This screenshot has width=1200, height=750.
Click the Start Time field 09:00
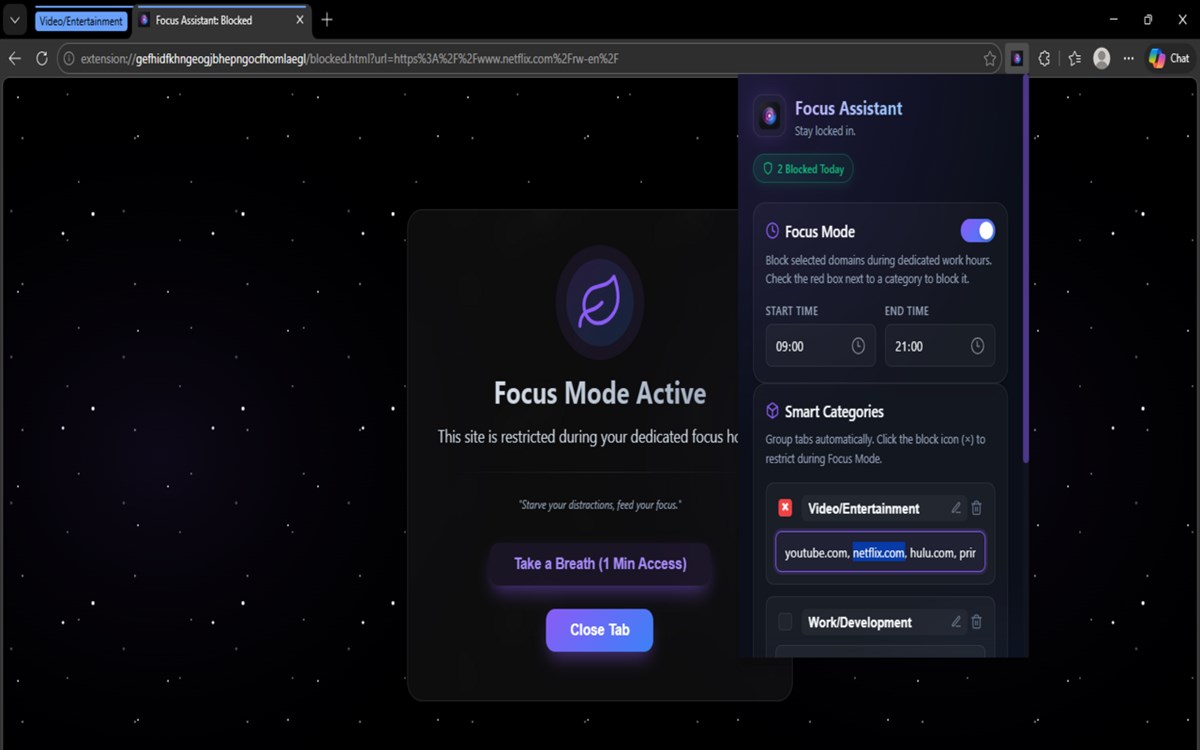(820, 346)
